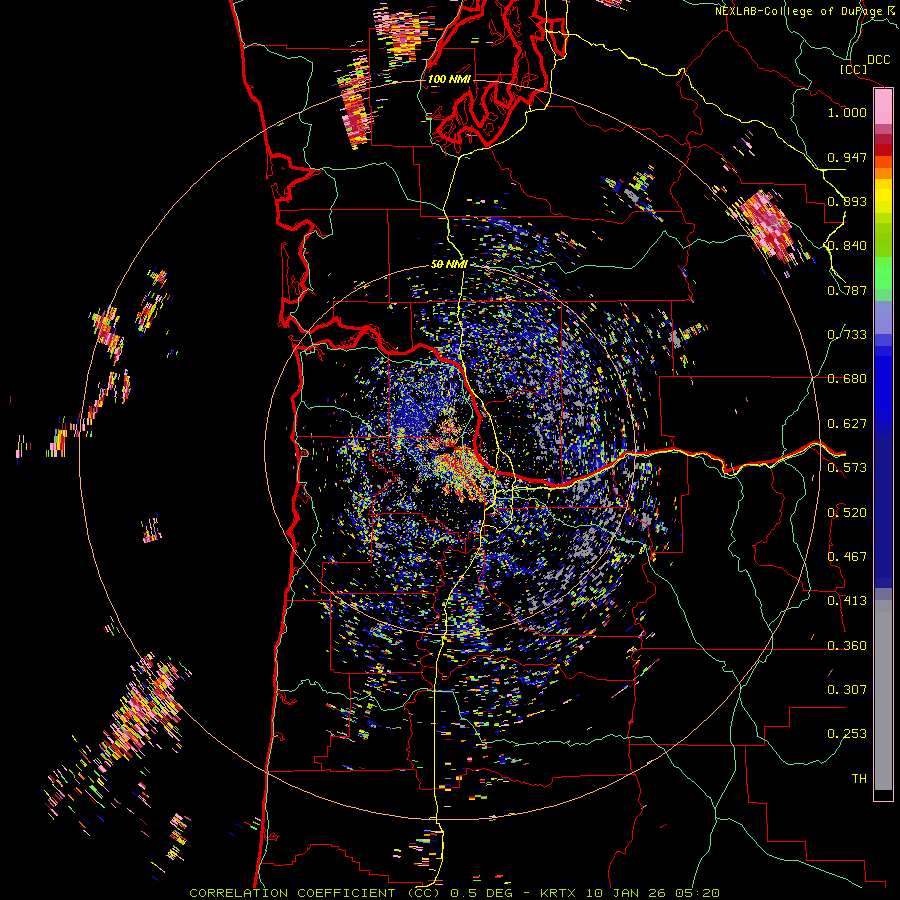The width and height of the screenshot is (900, 900).
Task: Click the 0.787 scale value
Action: (847, 290)
